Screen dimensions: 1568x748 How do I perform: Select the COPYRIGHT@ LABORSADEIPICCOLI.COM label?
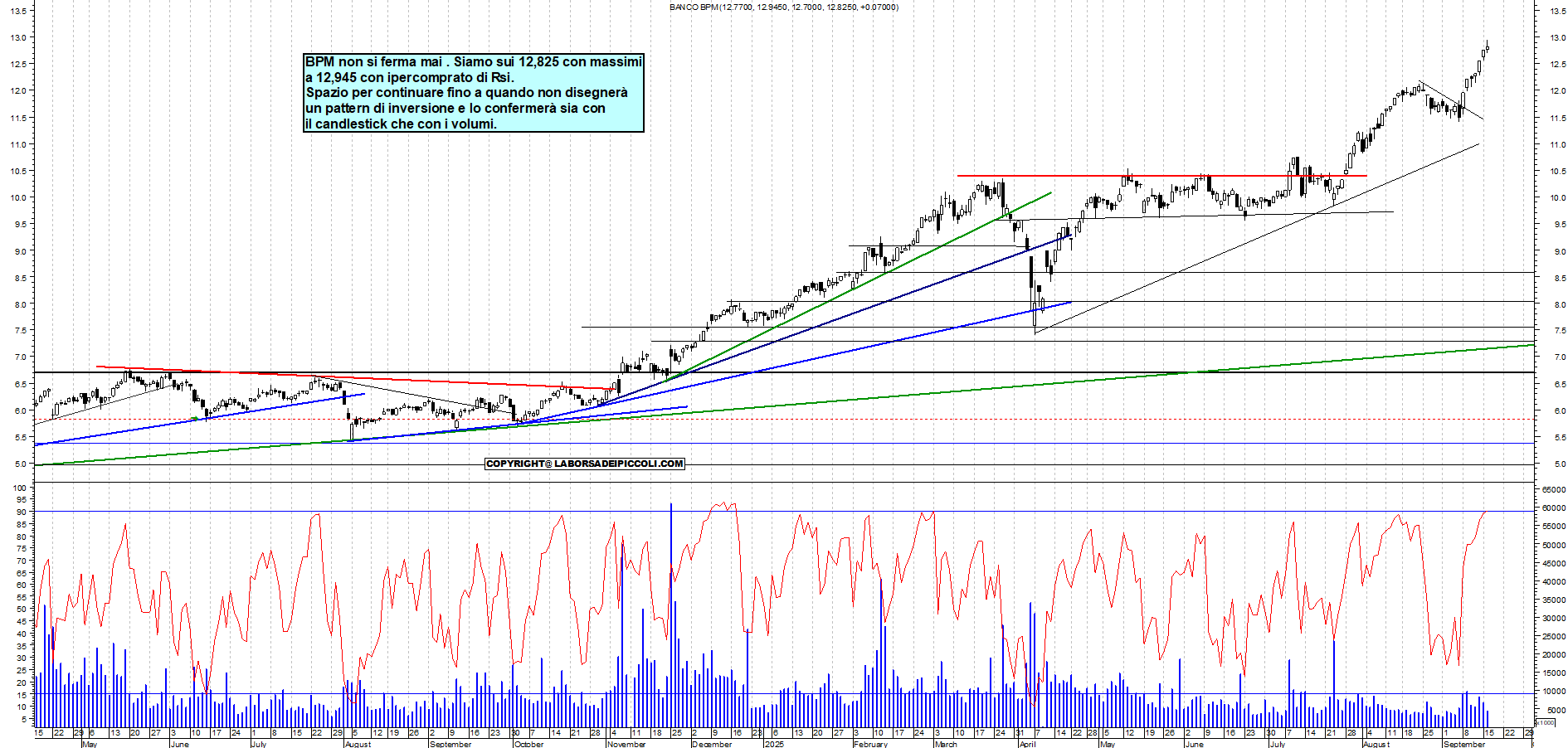click(585, 464)
